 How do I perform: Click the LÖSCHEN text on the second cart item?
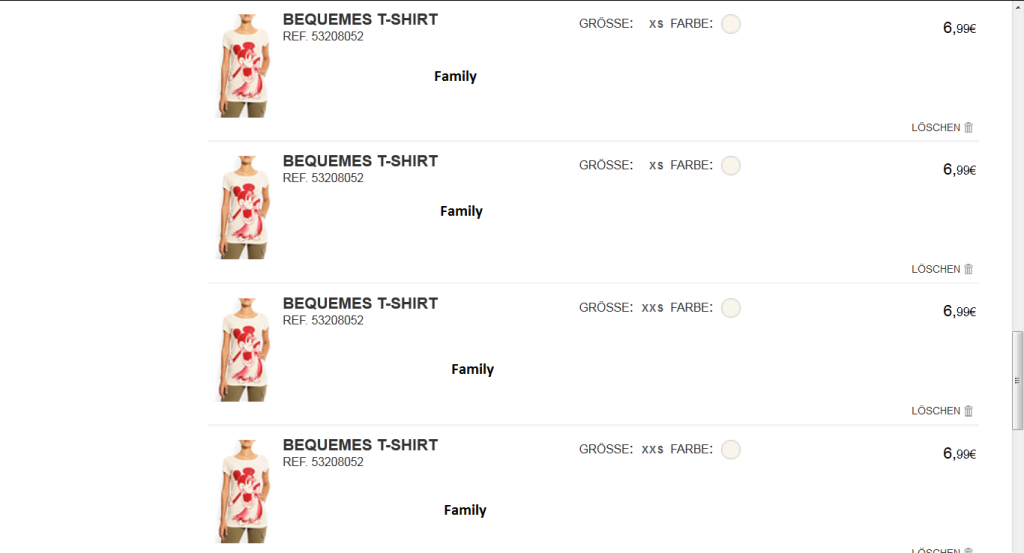[935, 270]
